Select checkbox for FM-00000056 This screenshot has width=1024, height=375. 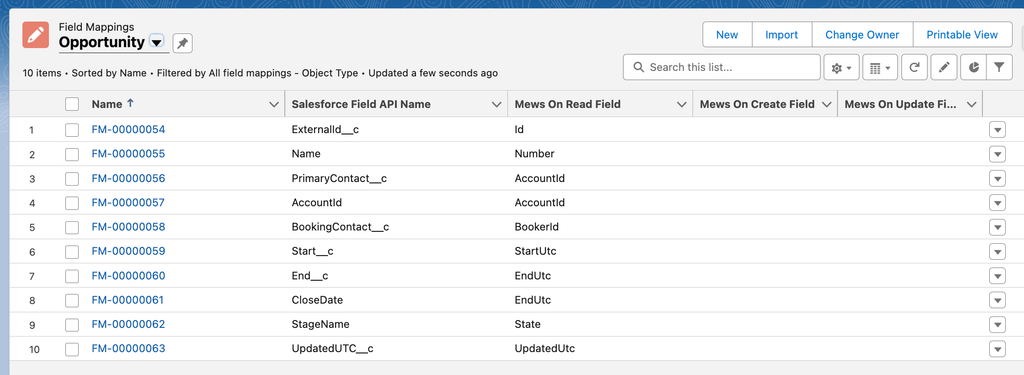coord(72,178)
